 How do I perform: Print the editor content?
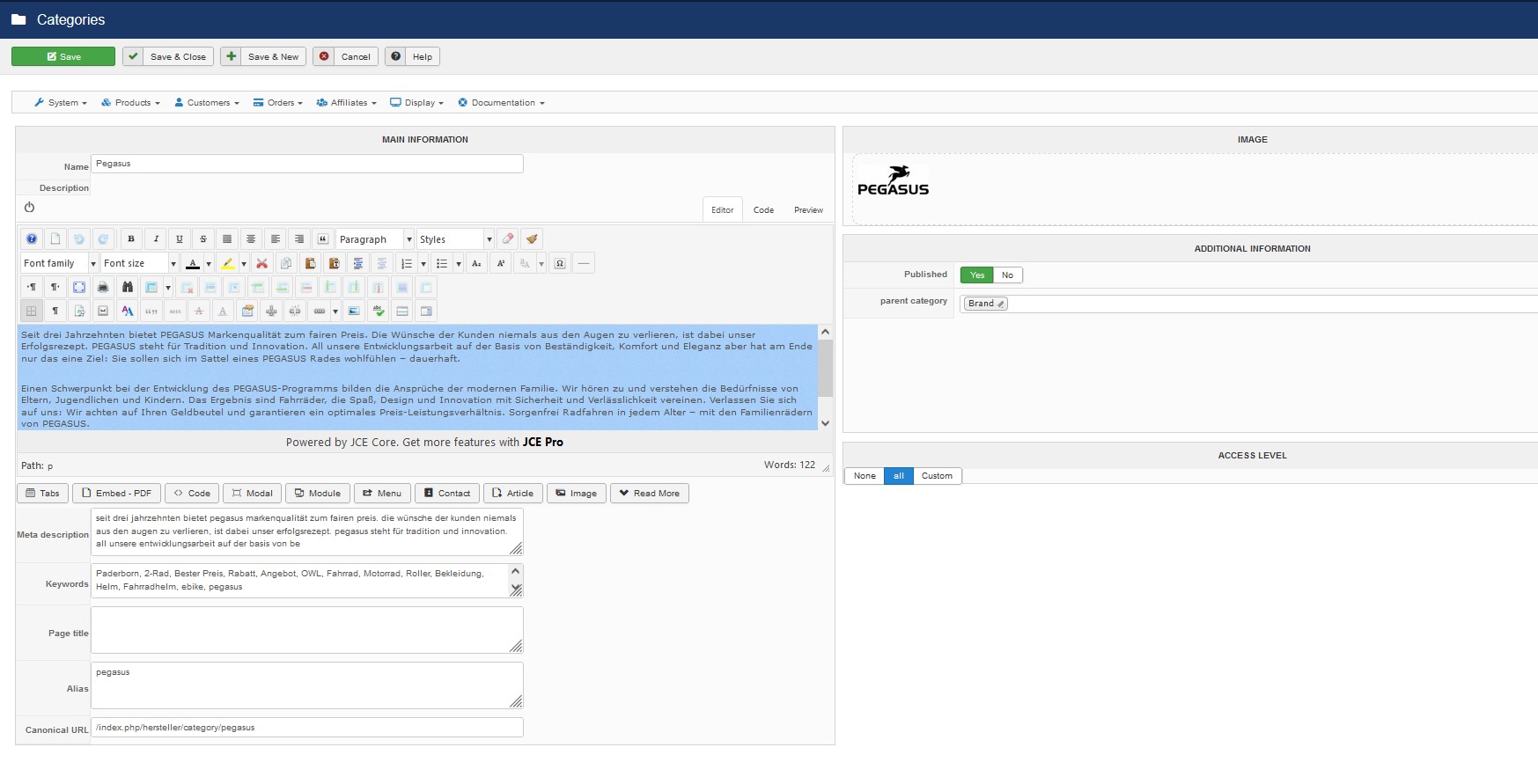point(103,287)
